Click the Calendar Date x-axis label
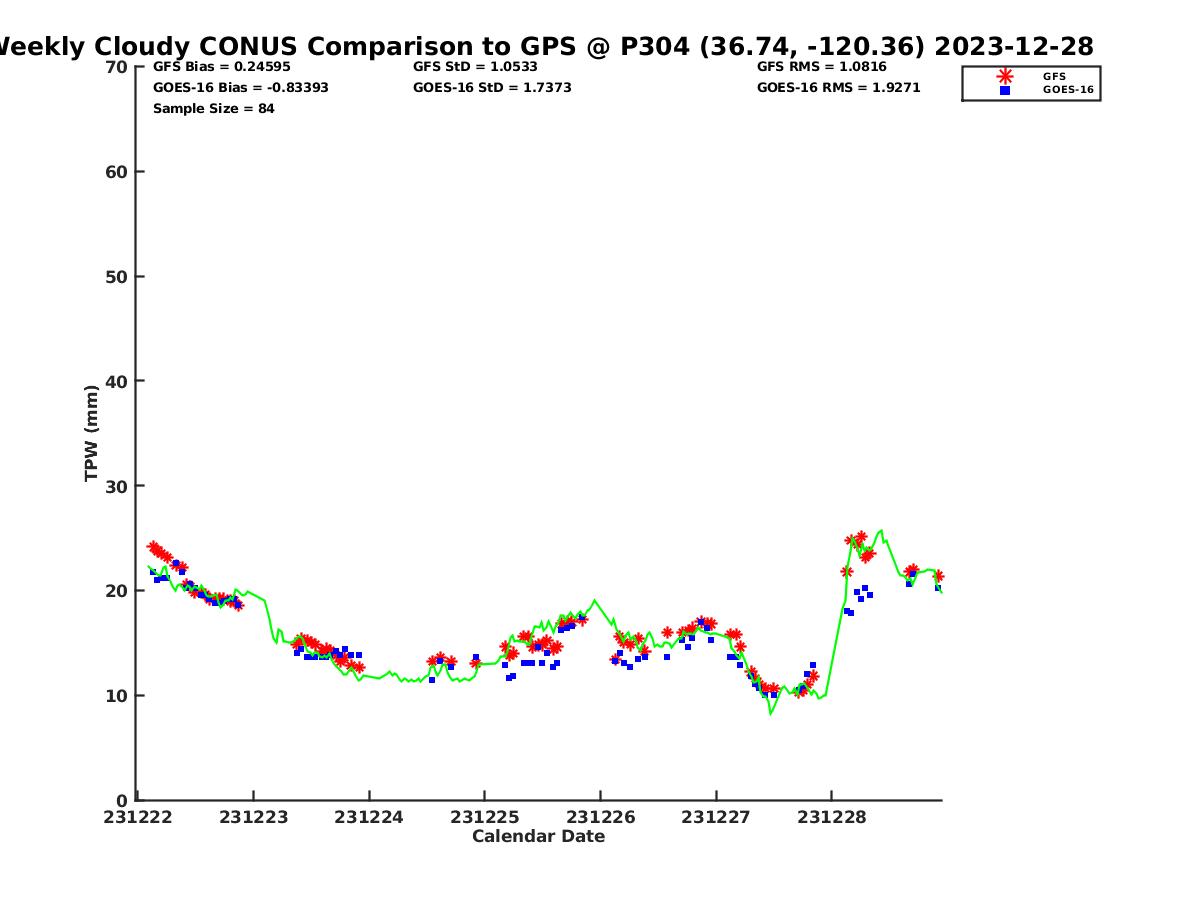The width and height of the screenshot is (1200, 900). tap(538, 837)
